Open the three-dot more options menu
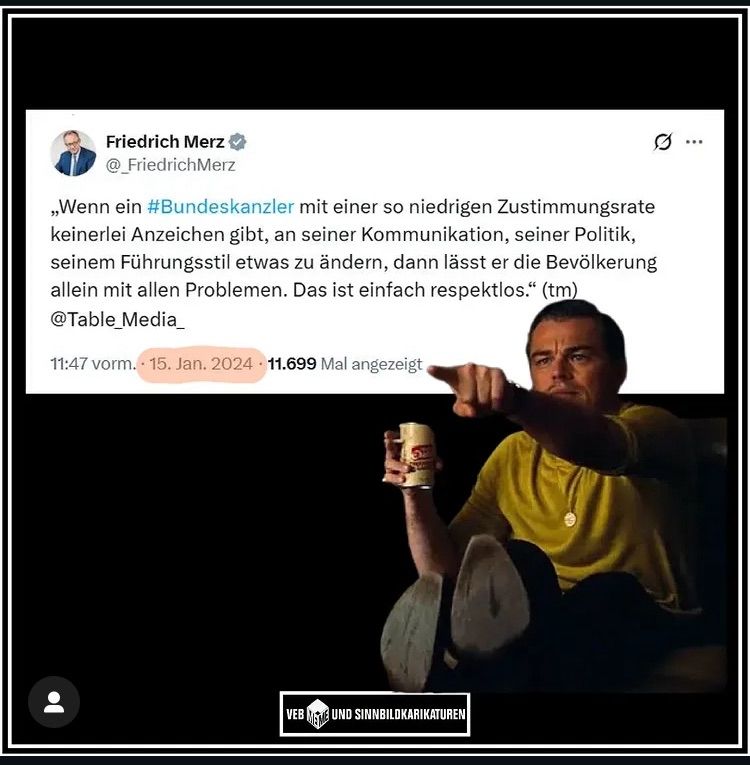750x765 pixels. 694,142
